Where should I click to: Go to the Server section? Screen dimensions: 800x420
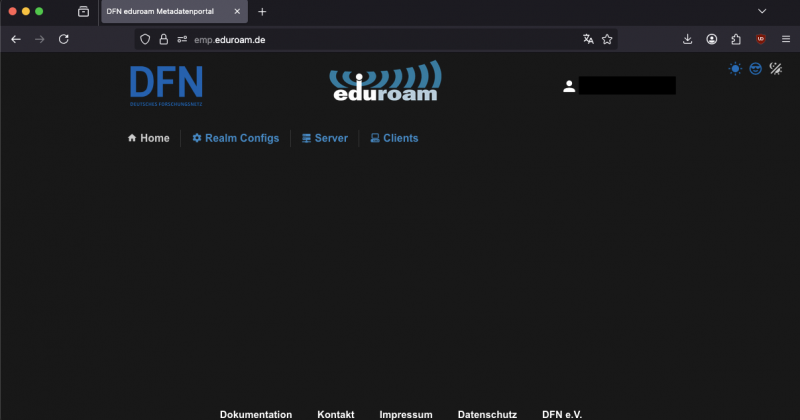click(324, 138)
